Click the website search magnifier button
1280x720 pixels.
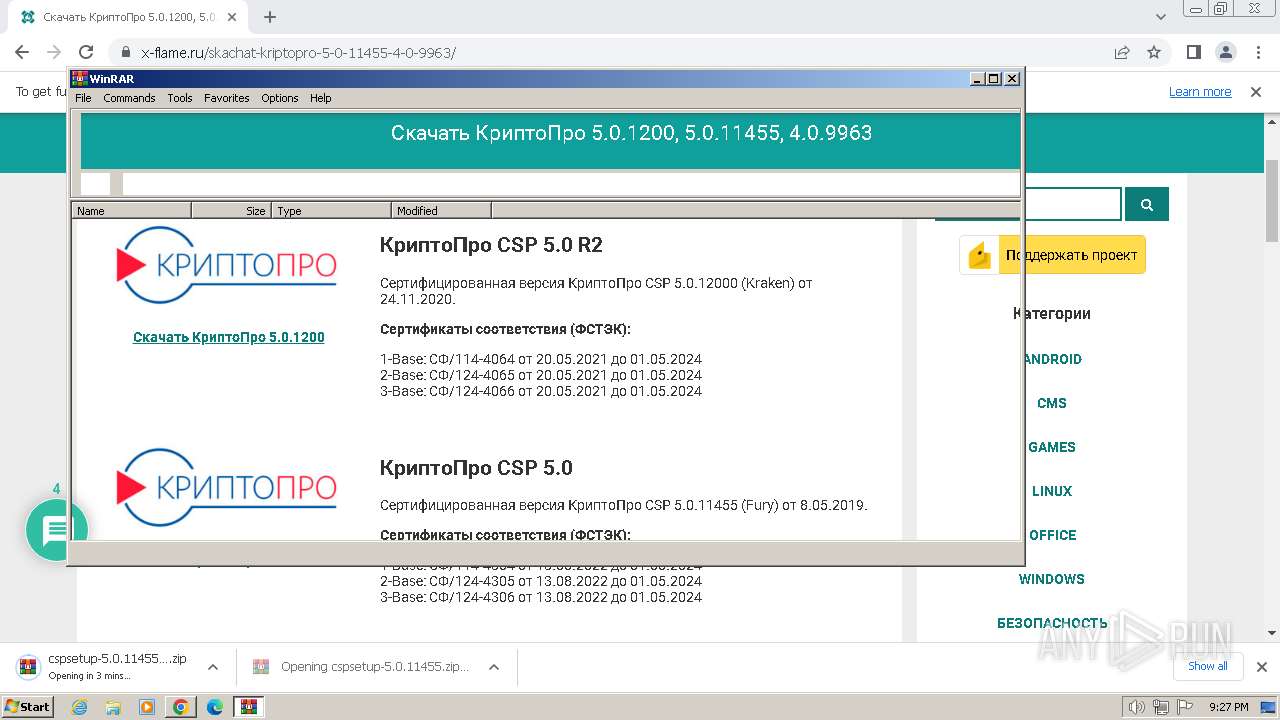pyautogui.click(x=1147, y=204)
